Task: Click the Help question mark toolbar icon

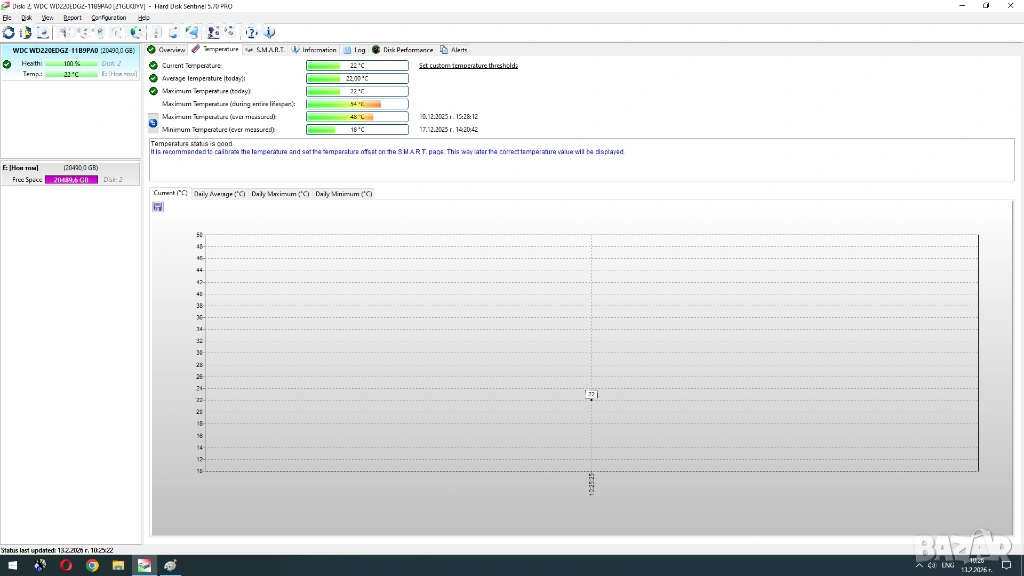Action: 252,33
